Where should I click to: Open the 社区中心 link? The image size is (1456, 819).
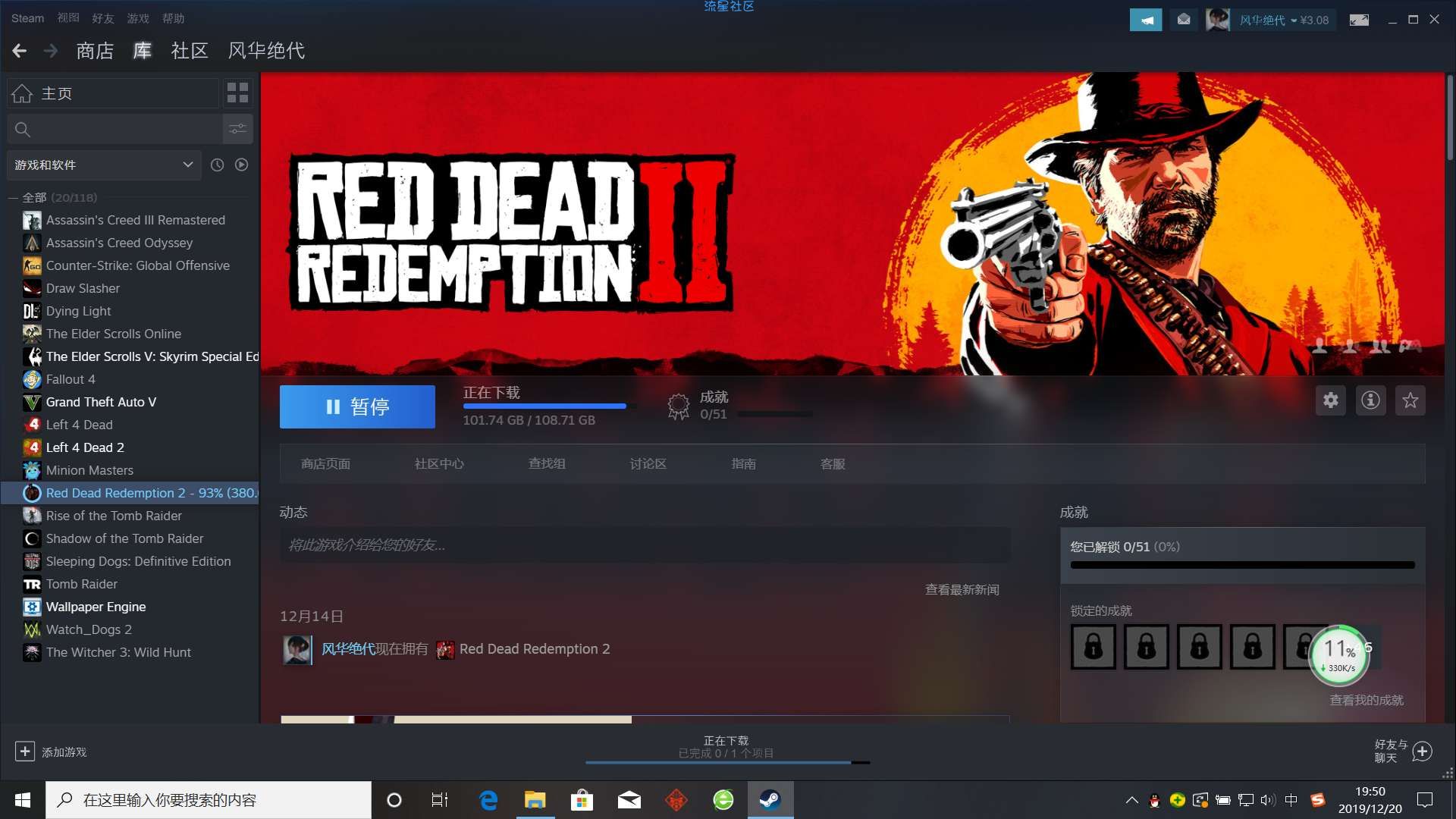pyautogui.click(x=439, y=464)
